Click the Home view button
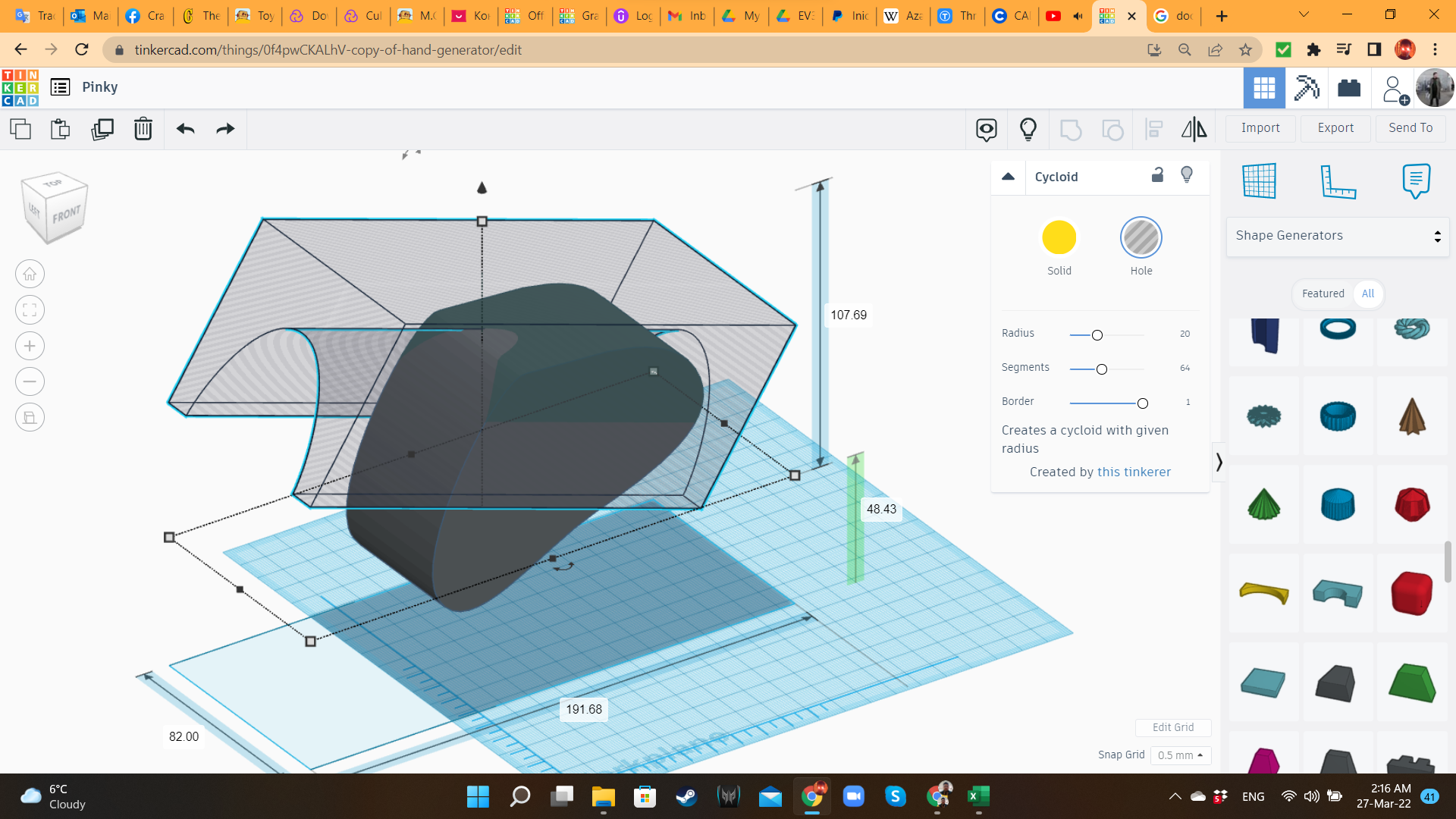Viewport: 1456px width, 819px height. [30, 274]
